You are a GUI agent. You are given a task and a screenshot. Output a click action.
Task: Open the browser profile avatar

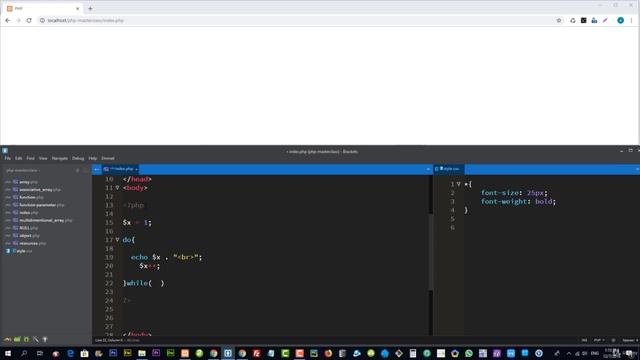pyautogui.click(x=620, y=20)
